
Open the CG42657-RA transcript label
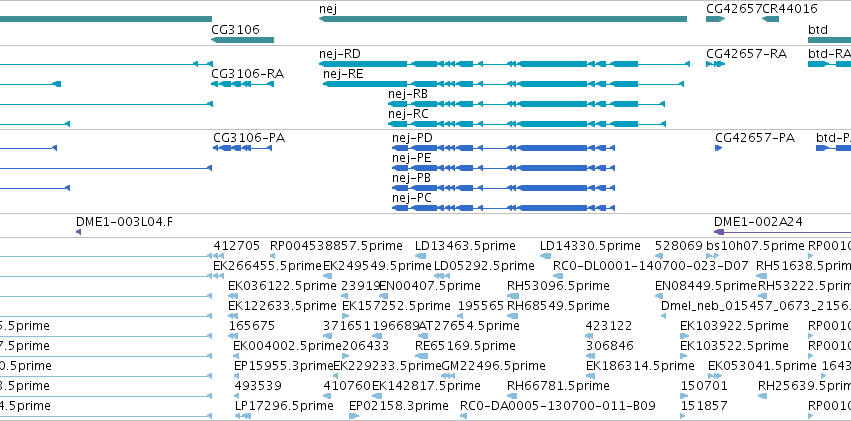(x=746, y=54)
